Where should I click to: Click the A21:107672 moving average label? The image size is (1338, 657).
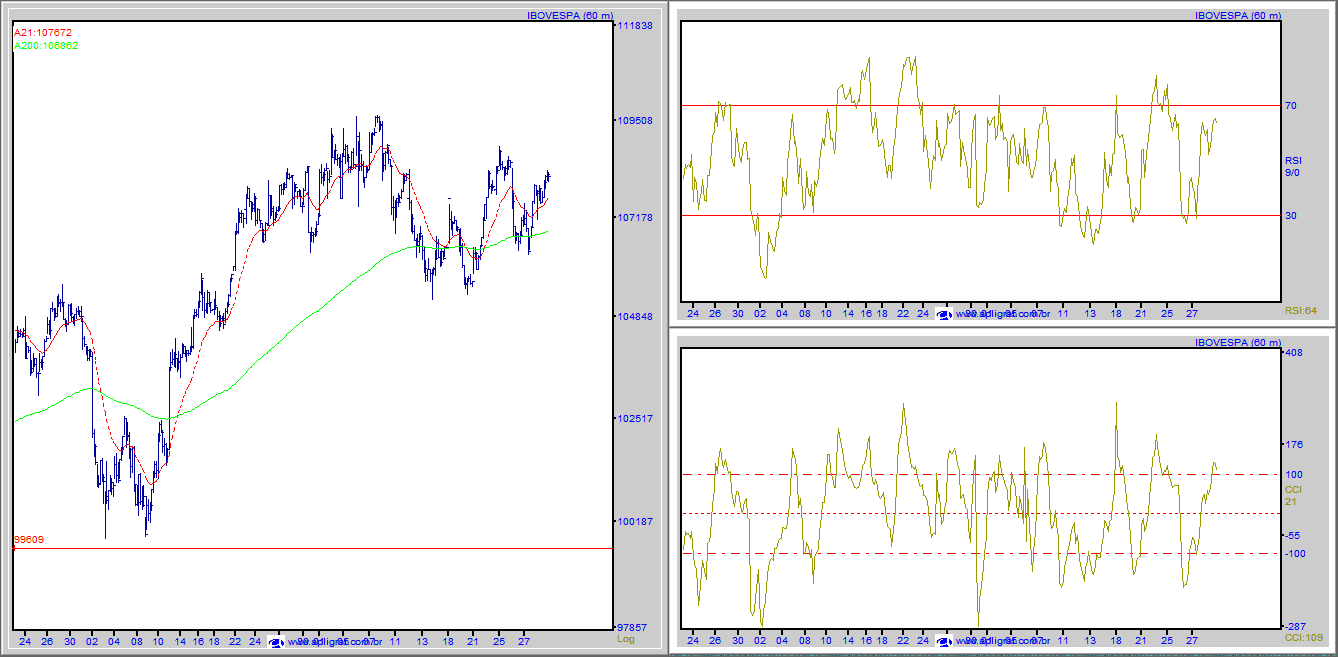click(43, 33)
